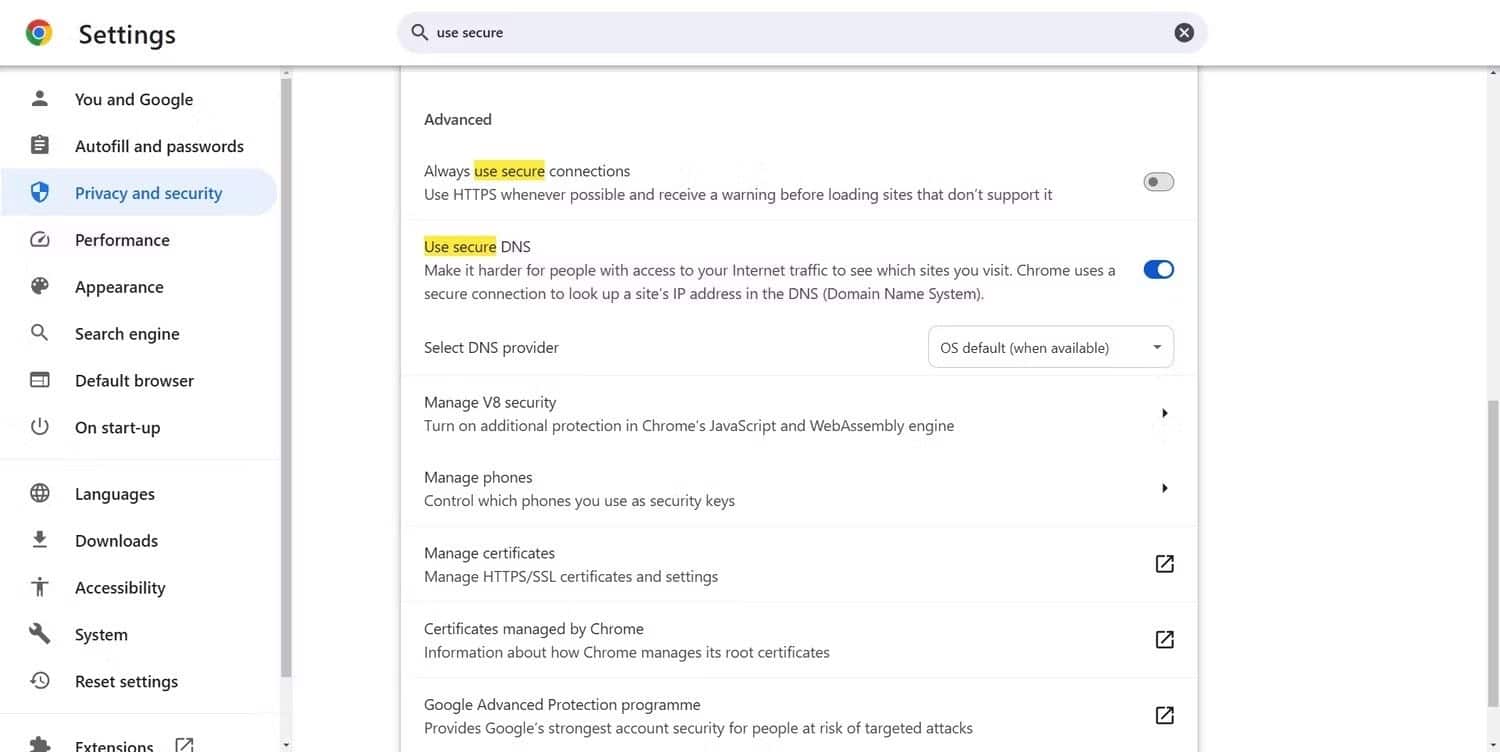Click the Manage certificates row title
This screenshot has height=752, width=1500.
pyautogui.click(x=489, y=553)
